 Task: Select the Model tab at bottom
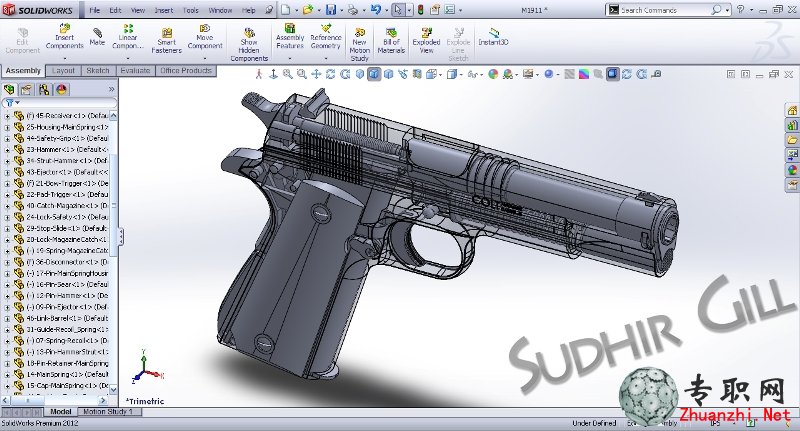point(60,412)
